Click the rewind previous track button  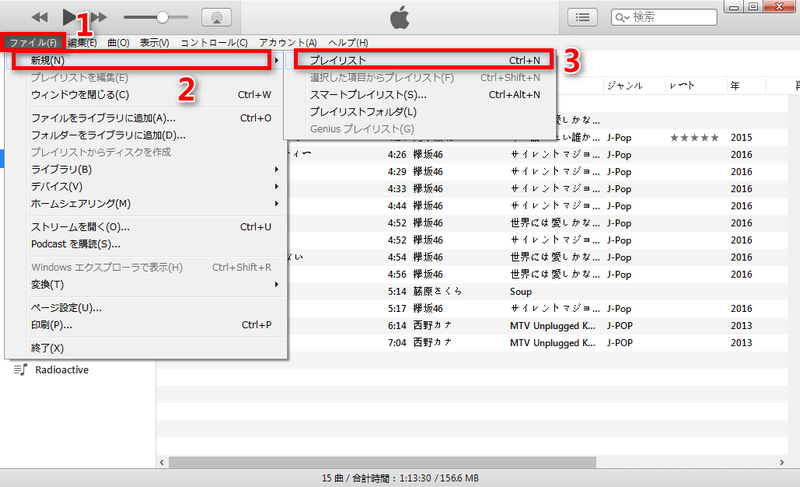[40, 17]
